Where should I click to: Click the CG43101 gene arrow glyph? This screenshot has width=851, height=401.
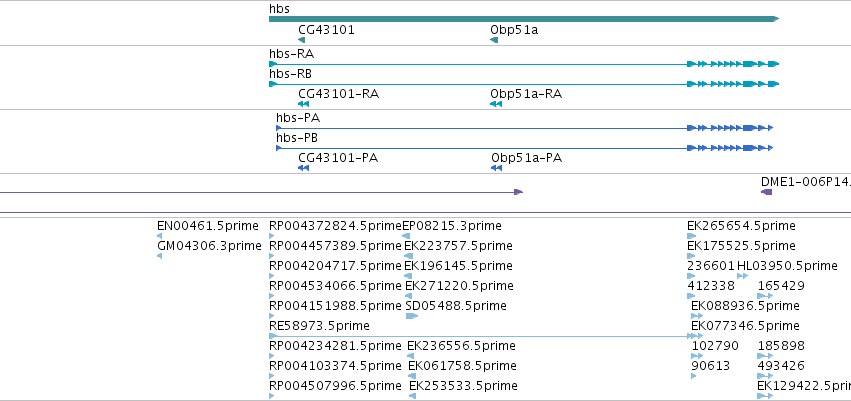point(301,40)
